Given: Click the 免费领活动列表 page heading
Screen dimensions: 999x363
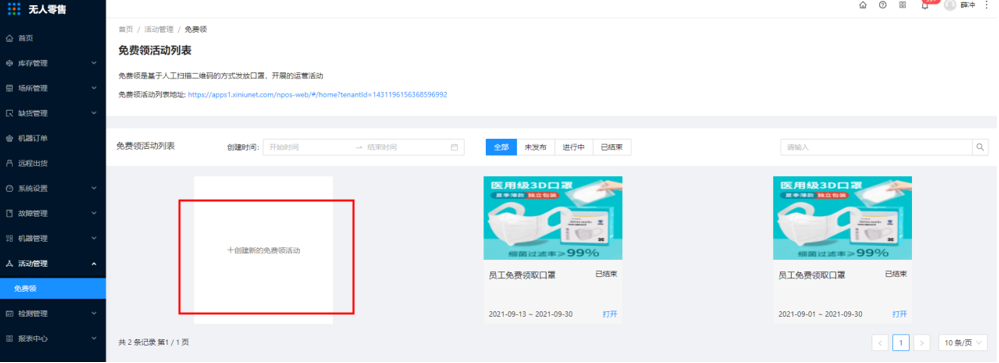Looking at the screenshot, I should coord(155,50).
